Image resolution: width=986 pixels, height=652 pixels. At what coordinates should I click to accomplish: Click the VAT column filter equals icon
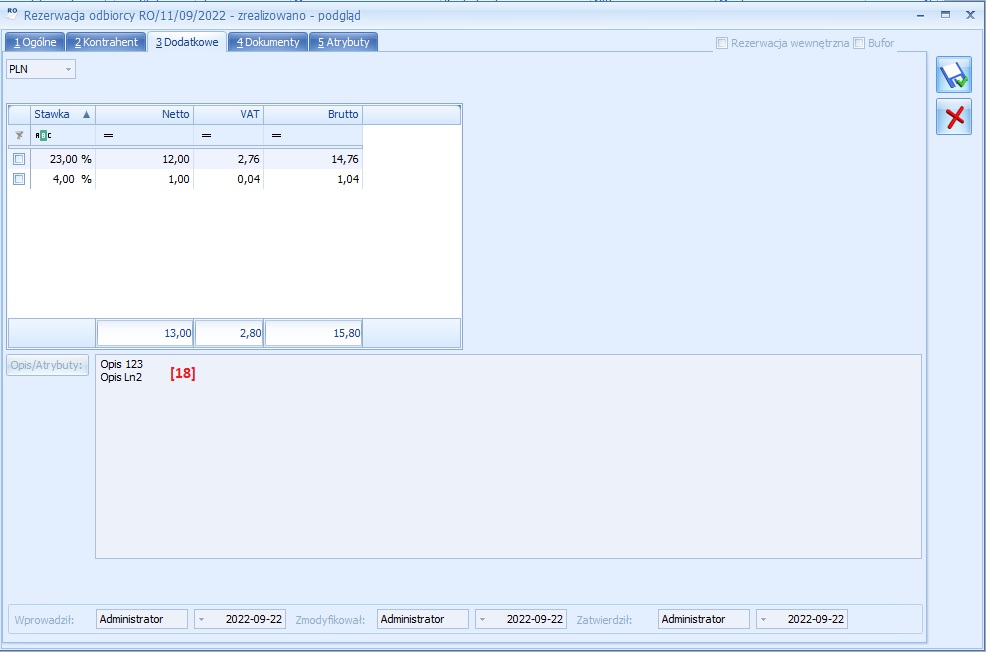coord(206,135)
